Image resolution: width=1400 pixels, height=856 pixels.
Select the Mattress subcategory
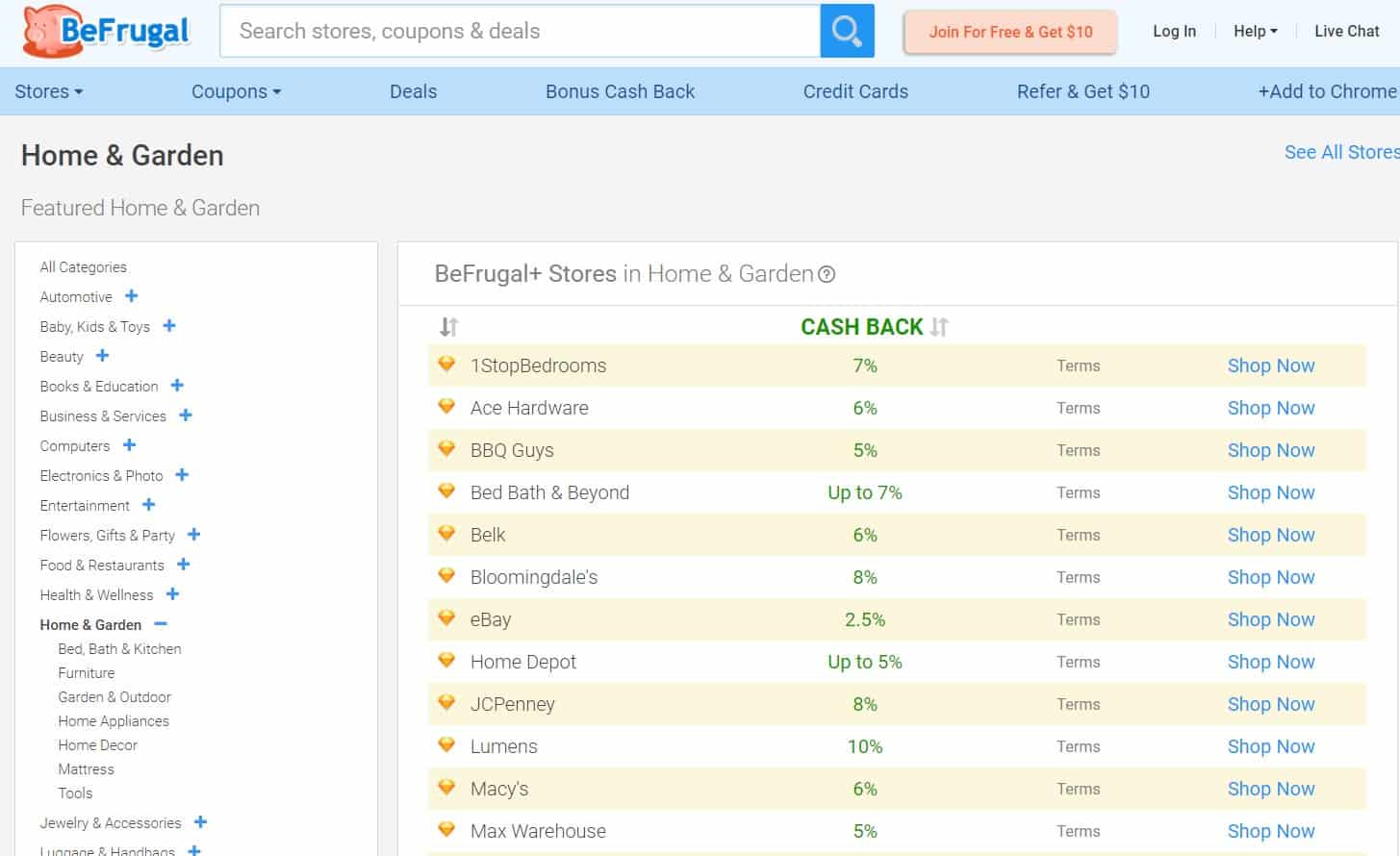click(86, 769)
